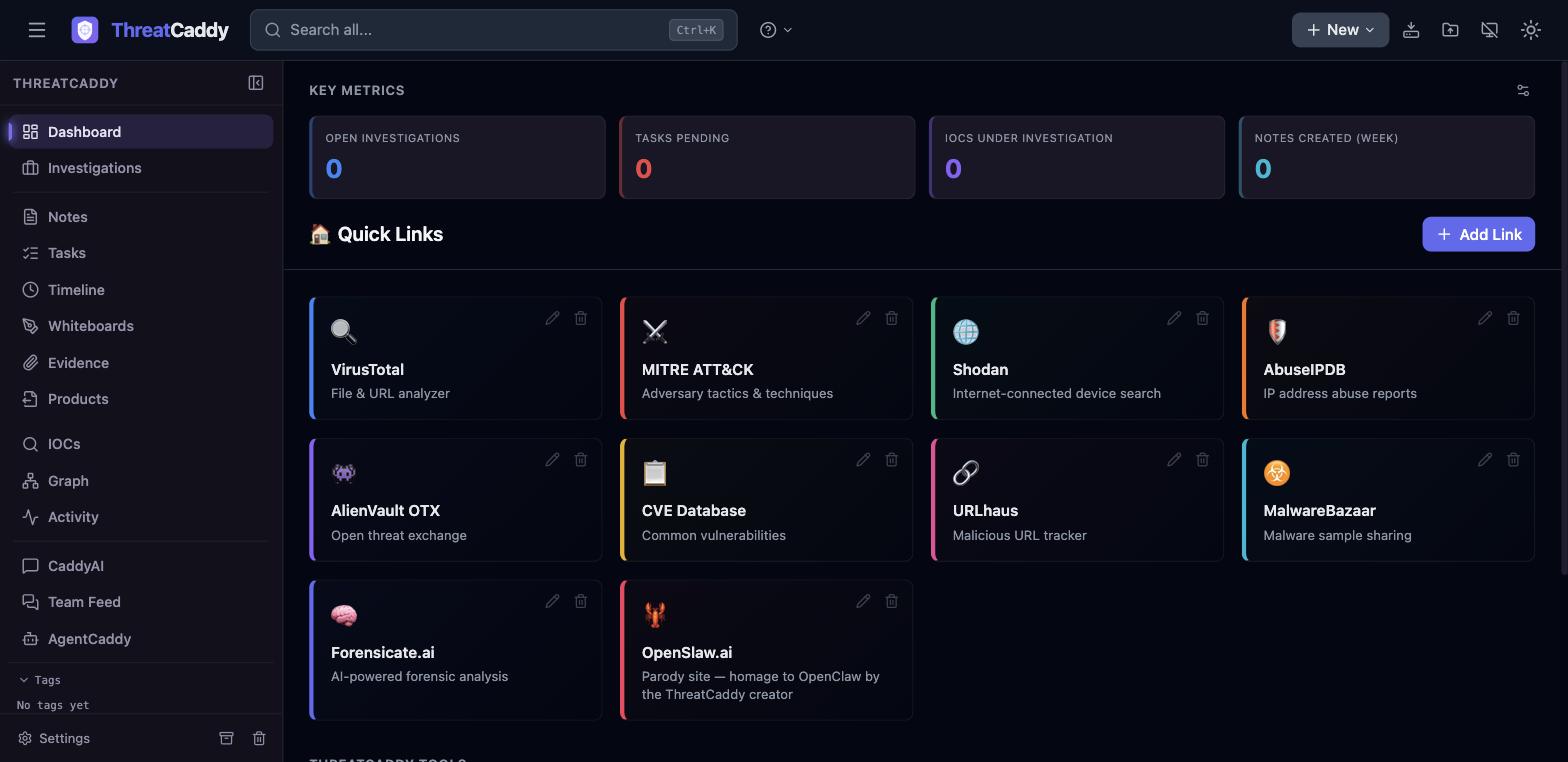
Task: Open the MalwareBazaar quick link card
Action: click(x=1388, y=499)
